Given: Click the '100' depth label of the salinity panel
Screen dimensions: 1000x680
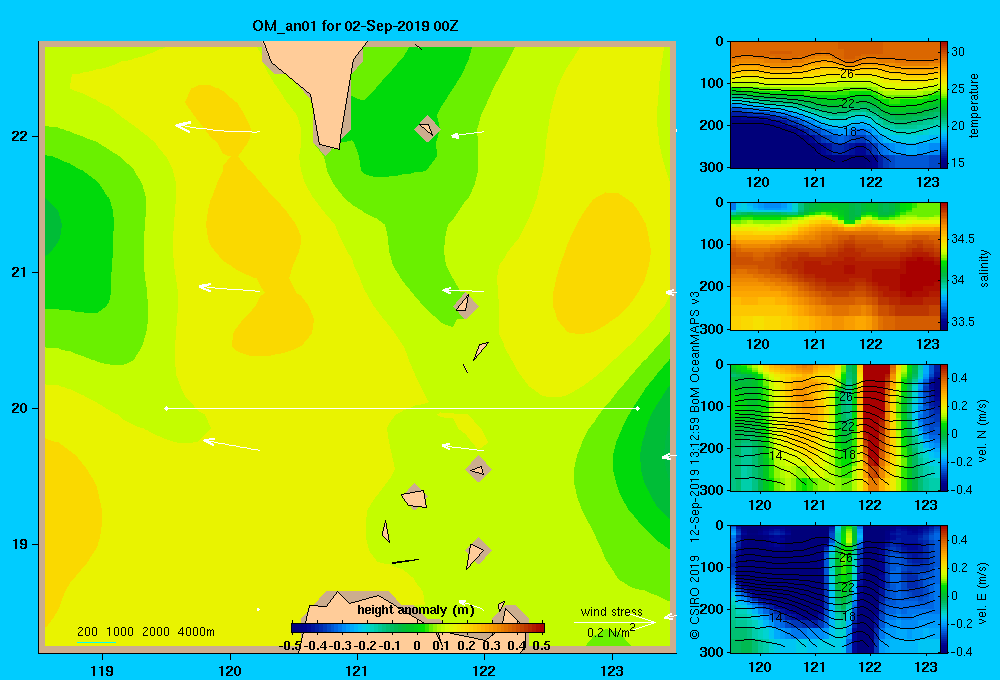Looking at the screenshot, I should click(711, 244).
